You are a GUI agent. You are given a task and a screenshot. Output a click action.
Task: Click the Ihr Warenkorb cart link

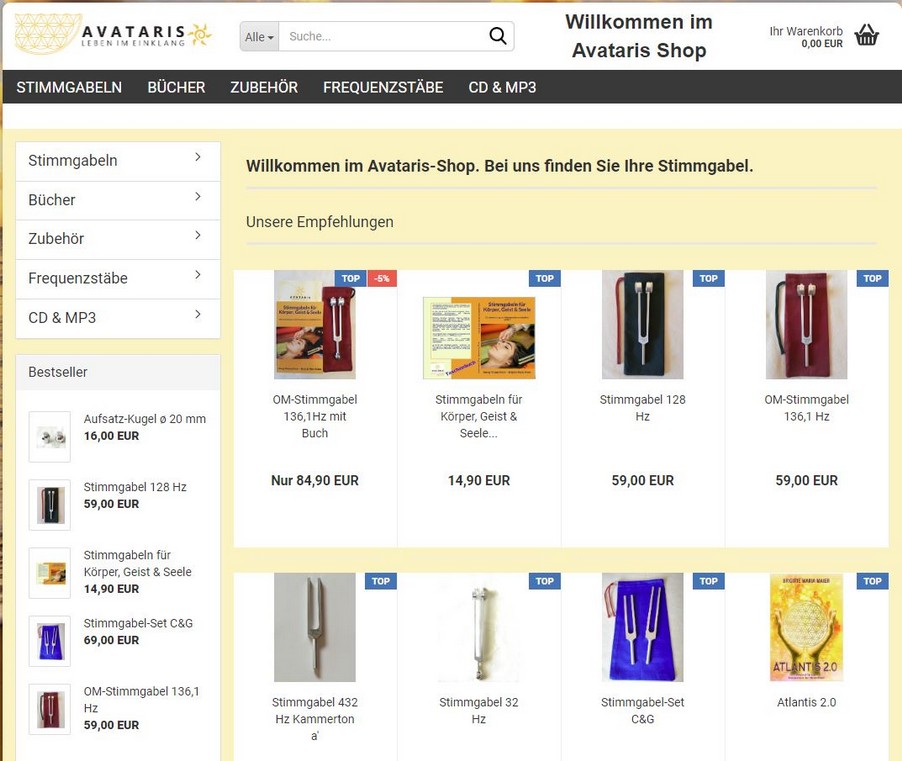pyautogui.click(x=806, y=37)
